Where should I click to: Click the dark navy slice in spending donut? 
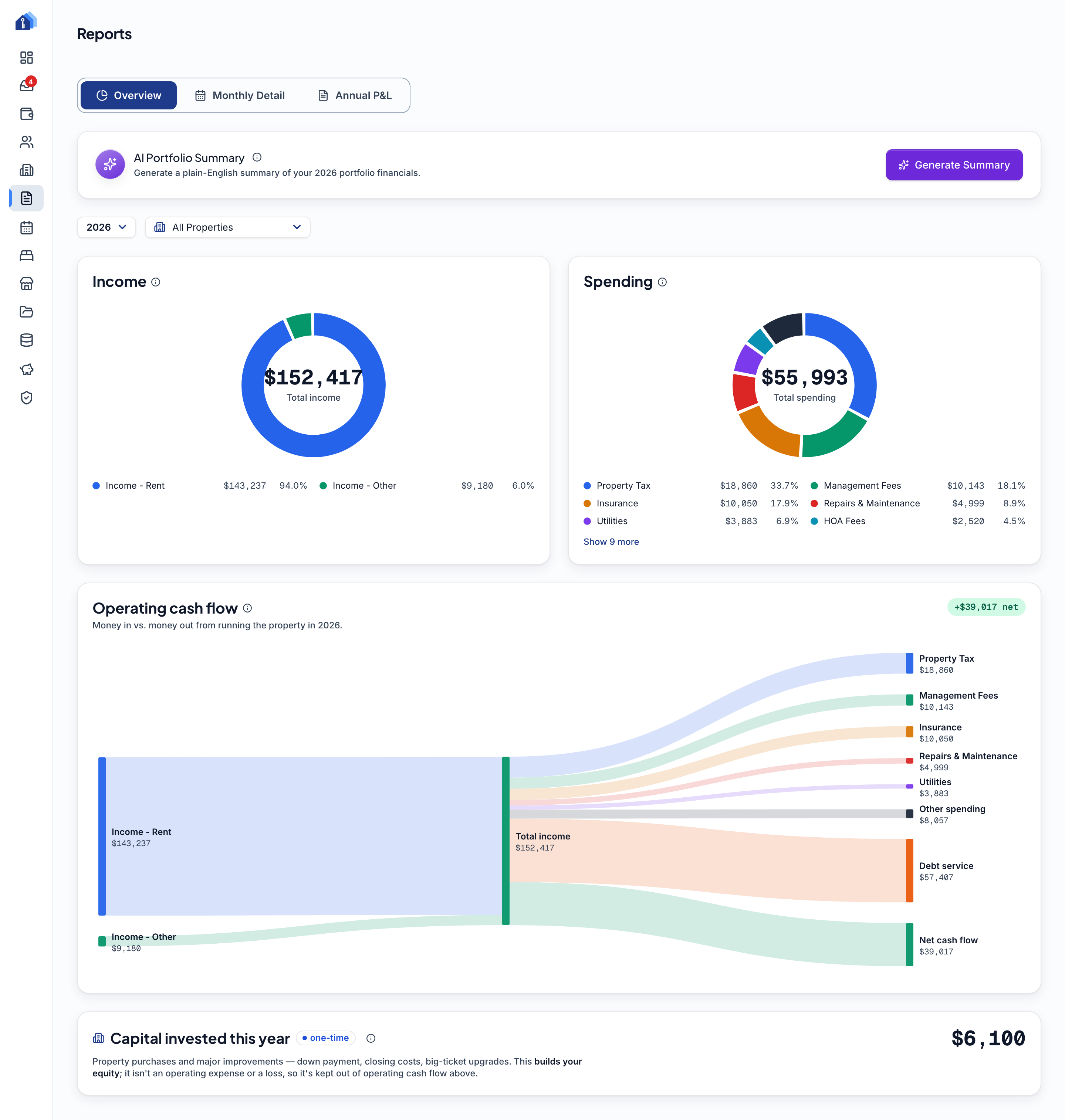click(785, 327)
